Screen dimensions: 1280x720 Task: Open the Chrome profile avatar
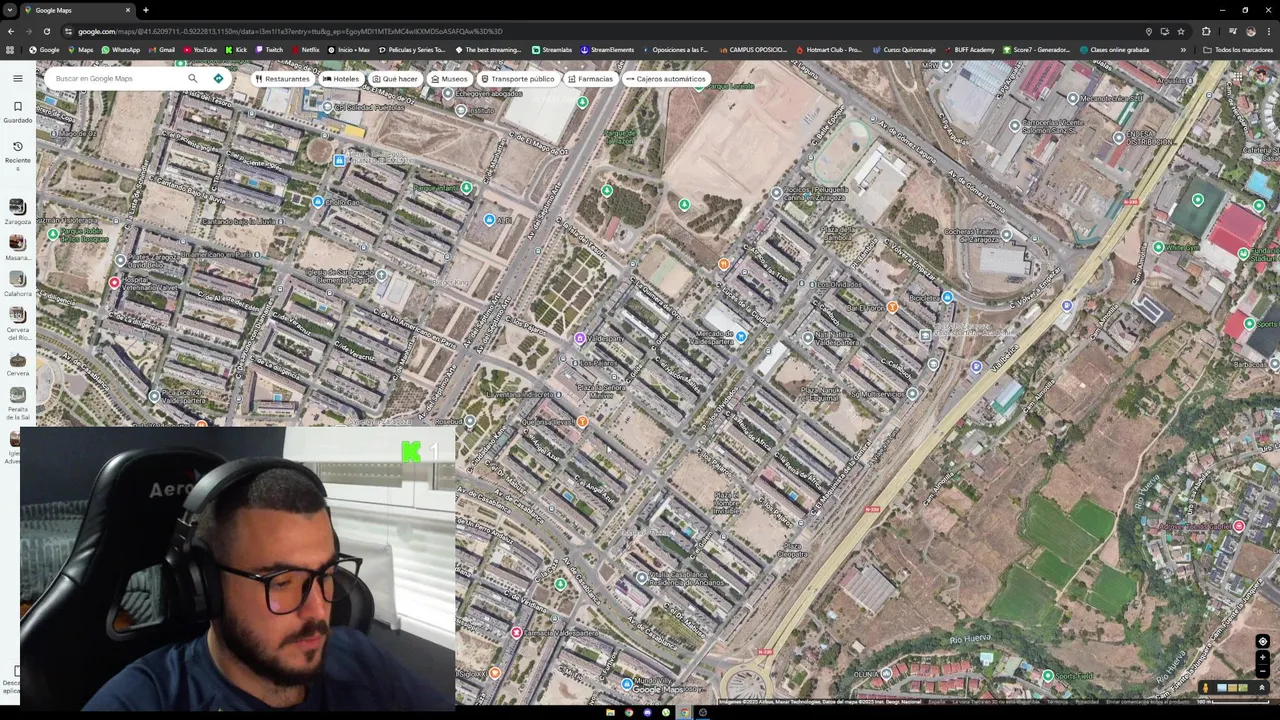tap(1250, 31)
